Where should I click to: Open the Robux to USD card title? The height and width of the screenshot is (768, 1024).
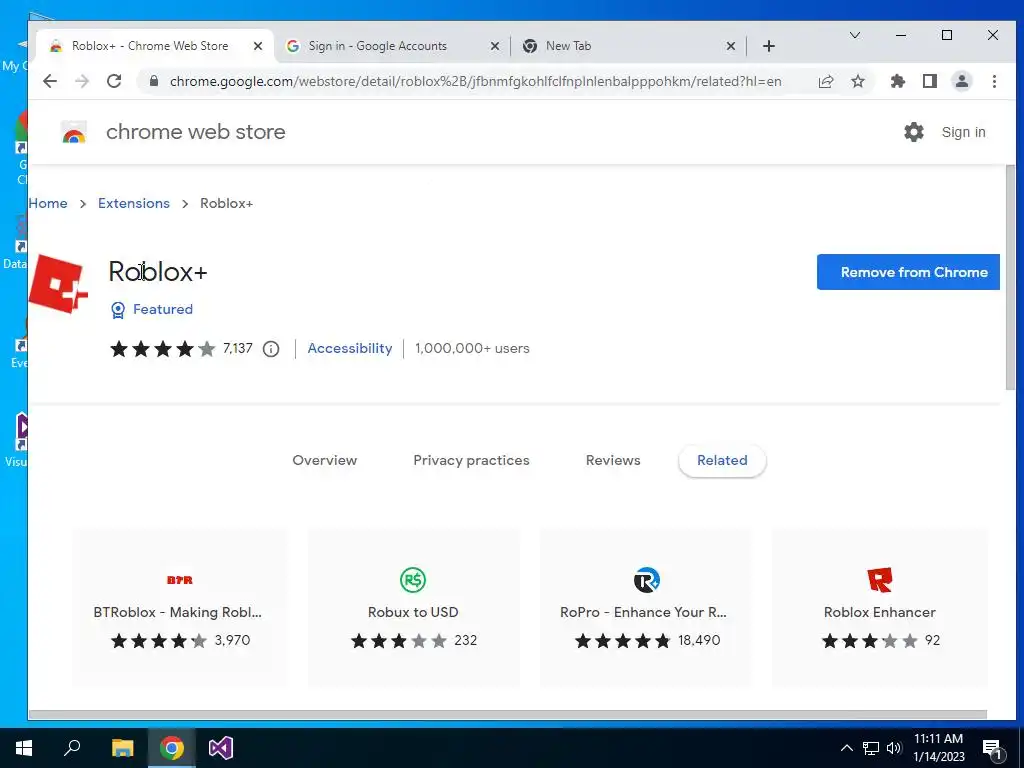413,612
